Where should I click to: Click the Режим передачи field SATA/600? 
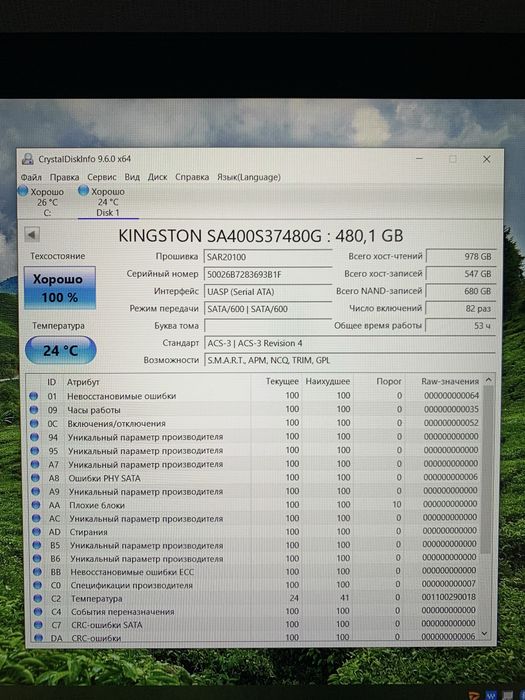click(268, 308)
